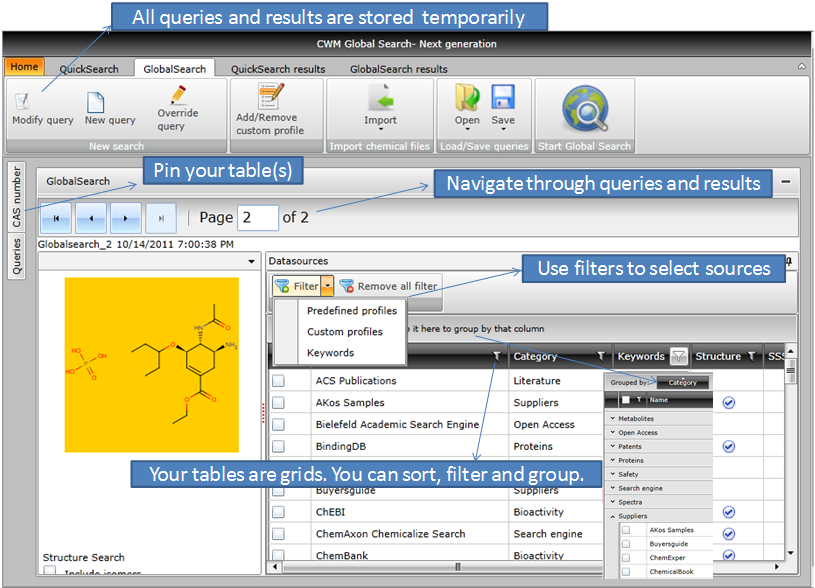Check the ACS Publications checkbox
This screenshot has width=815, height=588.
278,381
